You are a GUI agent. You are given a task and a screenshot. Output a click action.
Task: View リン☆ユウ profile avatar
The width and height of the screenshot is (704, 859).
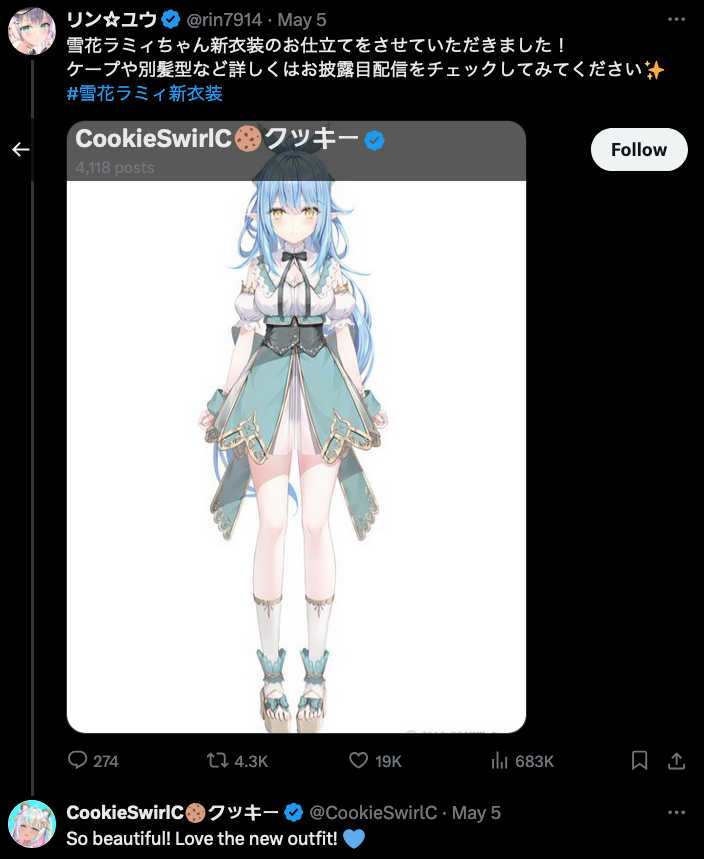point(32,31)
